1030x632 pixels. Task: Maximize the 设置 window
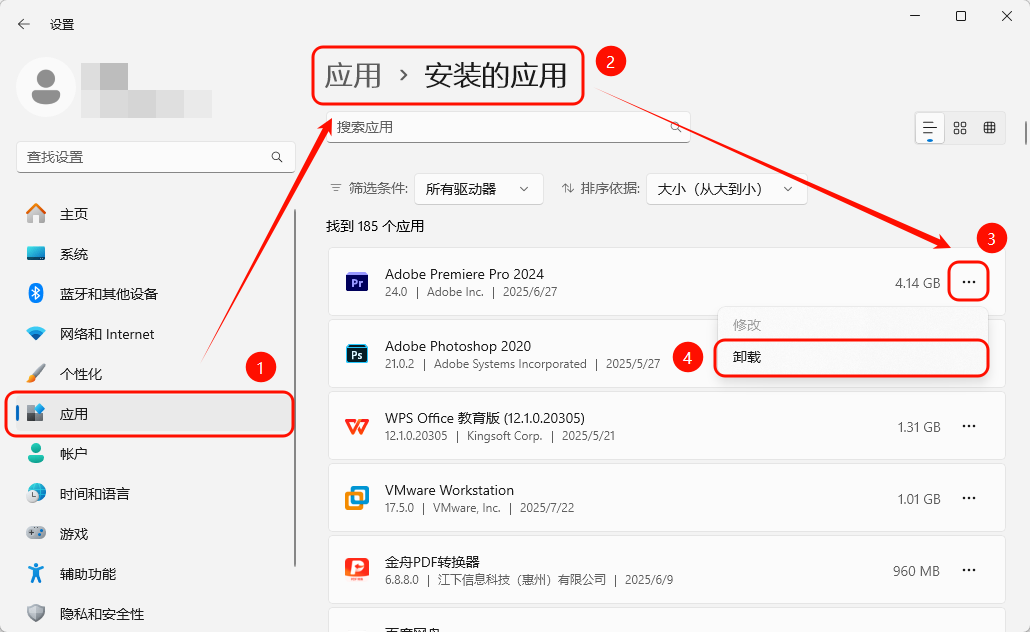coord(960,16)
